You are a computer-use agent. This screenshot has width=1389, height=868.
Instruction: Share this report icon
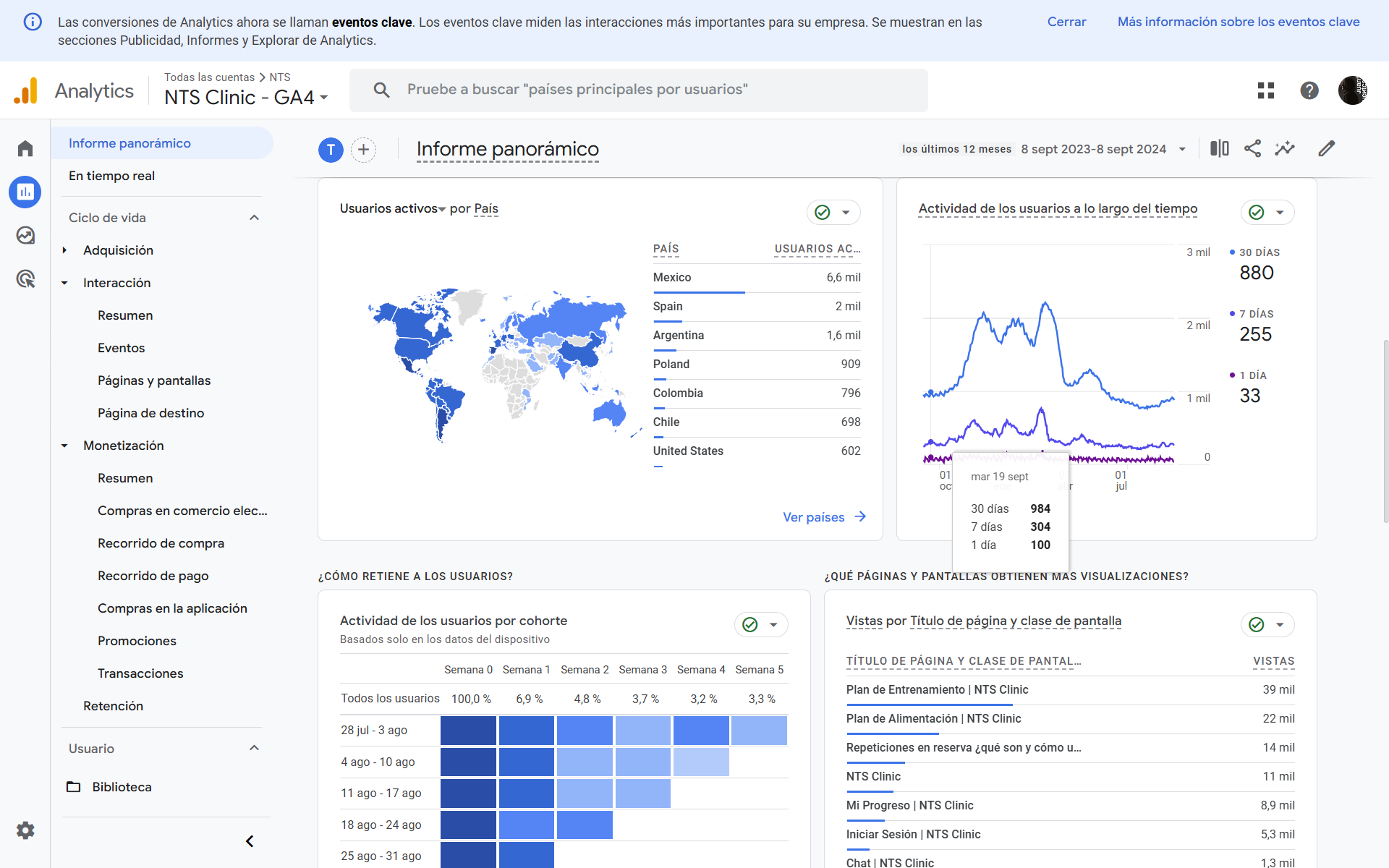point(1252,148)
